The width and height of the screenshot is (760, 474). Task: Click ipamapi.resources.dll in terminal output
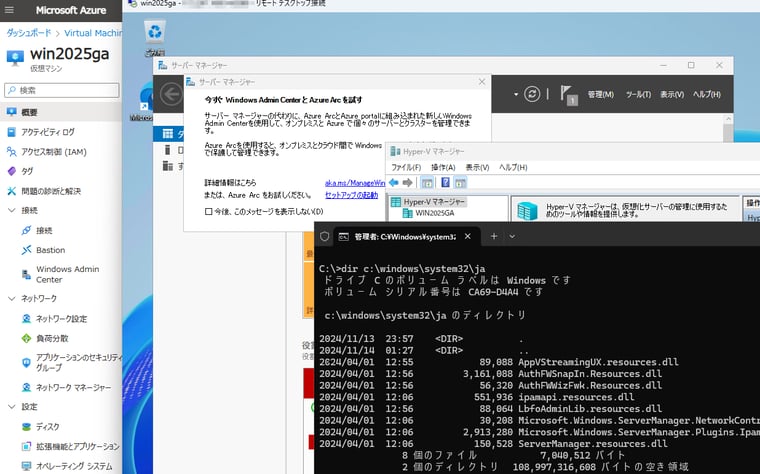click(x=576, y=397)
